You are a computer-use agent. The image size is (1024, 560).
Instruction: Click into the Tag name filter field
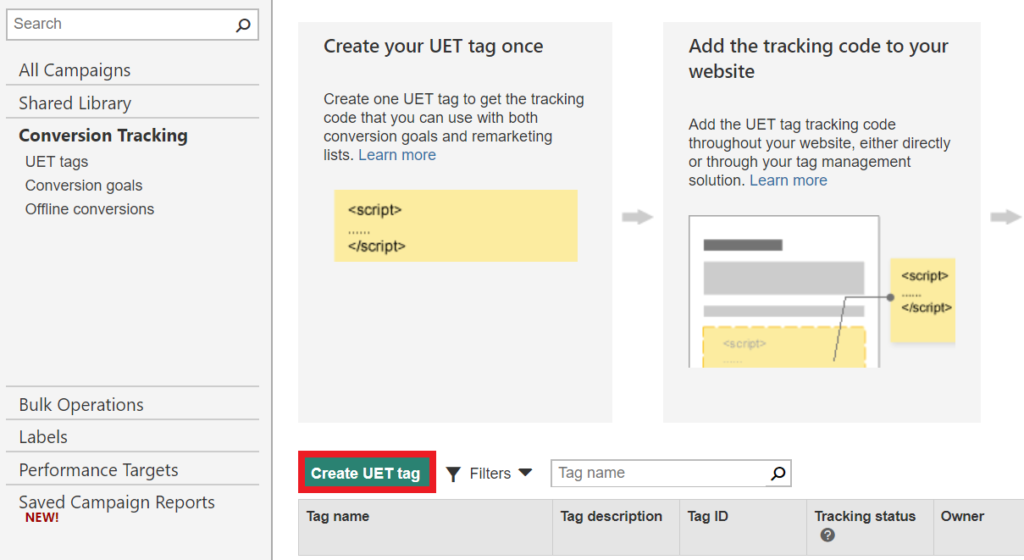[x=658, y=473]
